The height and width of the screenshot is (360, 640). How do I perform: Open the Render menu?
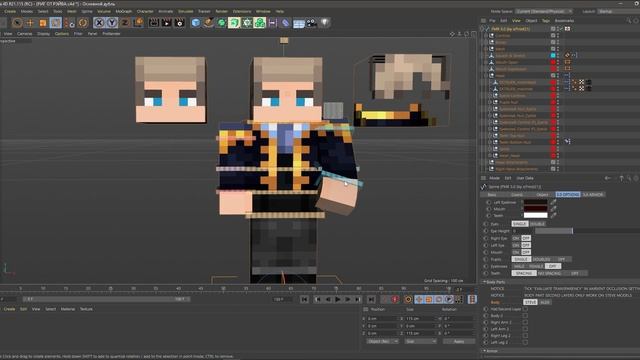point(221,11)
